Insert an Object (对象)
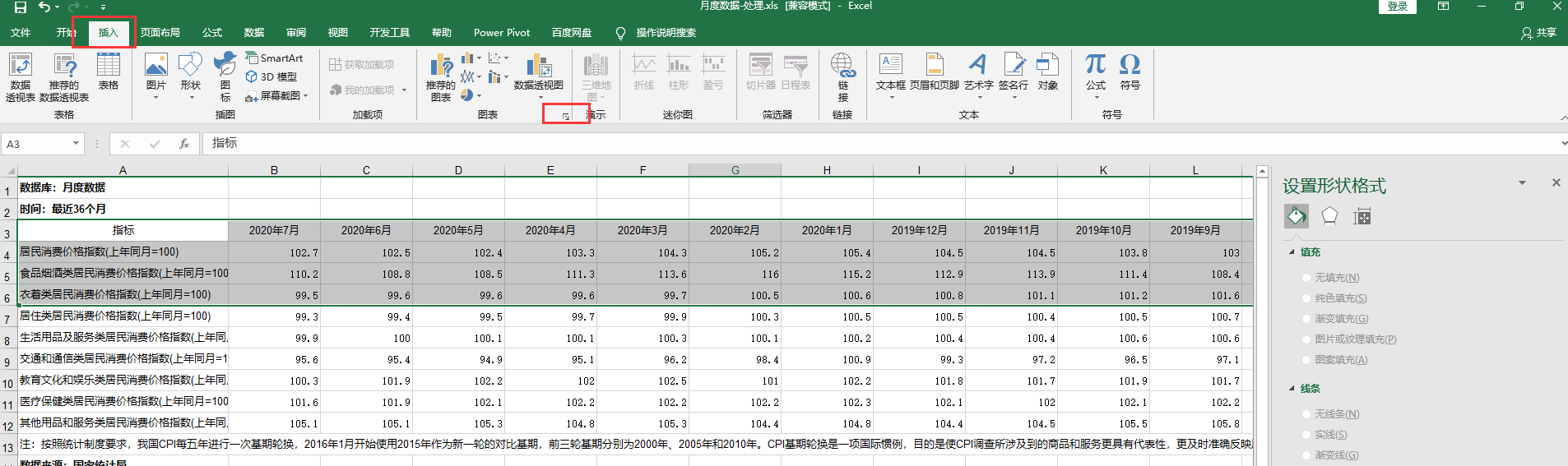The width and height of the screenshot is (1568, 466). [x=1047, y=72]
